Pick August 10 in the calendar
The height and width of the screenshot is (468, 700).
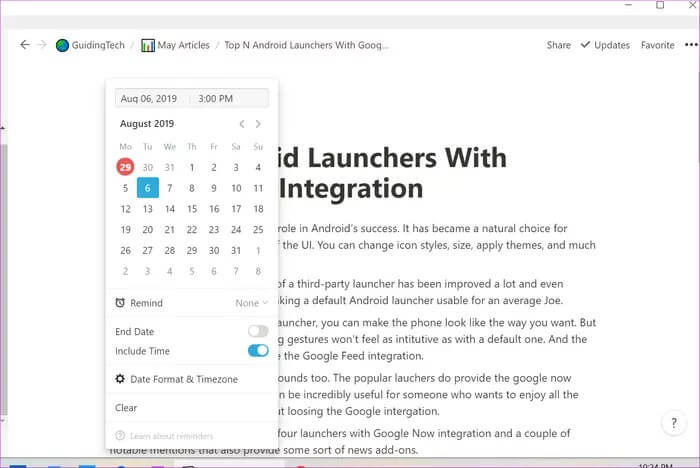click(236, 188)
